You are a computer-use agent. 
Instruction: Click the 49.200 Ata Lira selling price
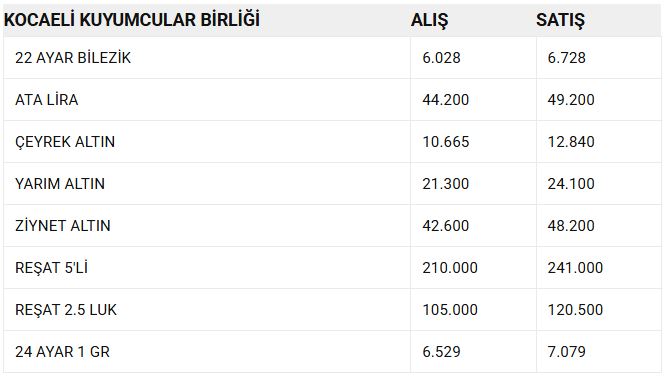(571, 100)
